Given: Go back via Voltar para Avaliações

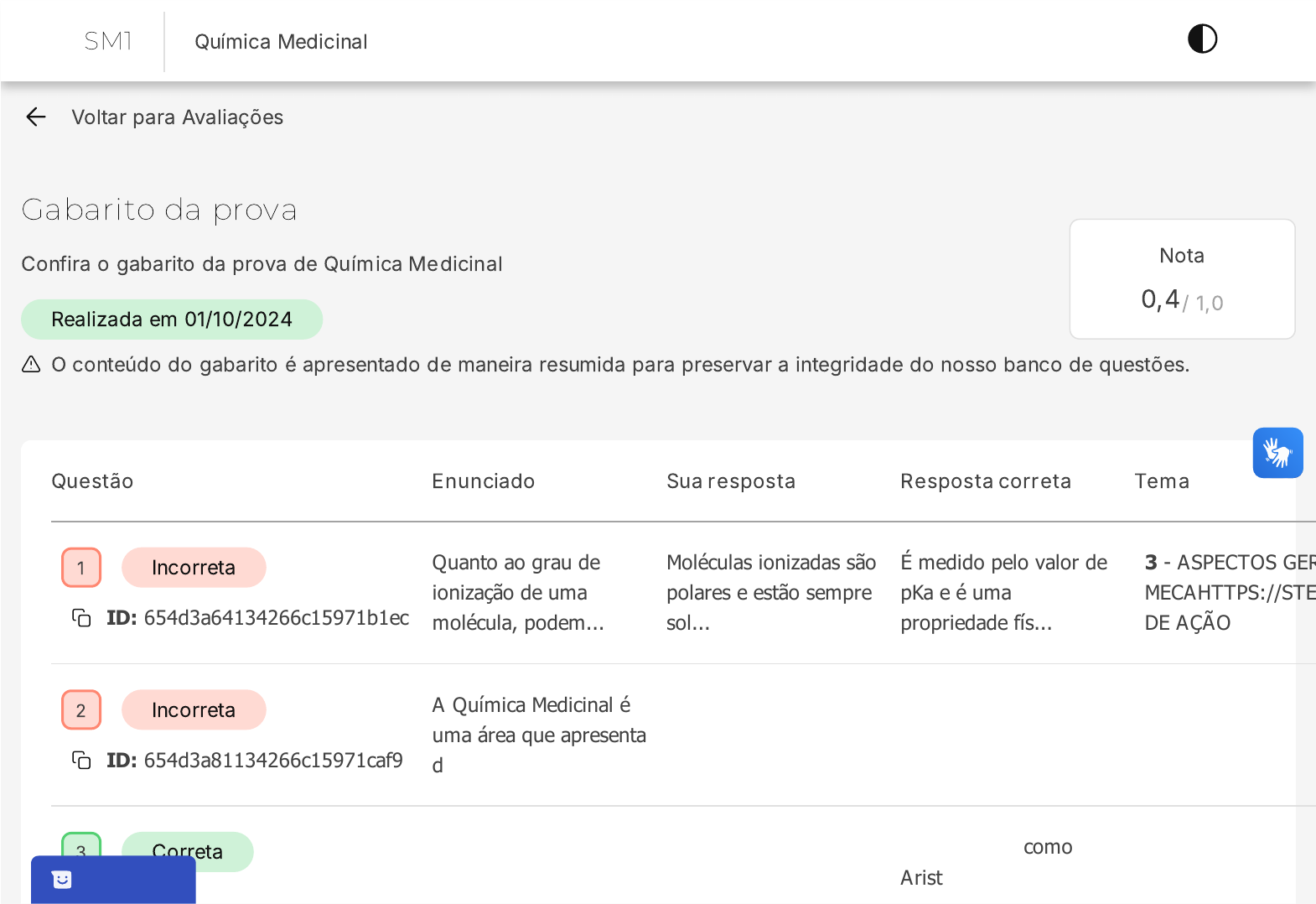Looking at the screenshot, I should 178,117.
